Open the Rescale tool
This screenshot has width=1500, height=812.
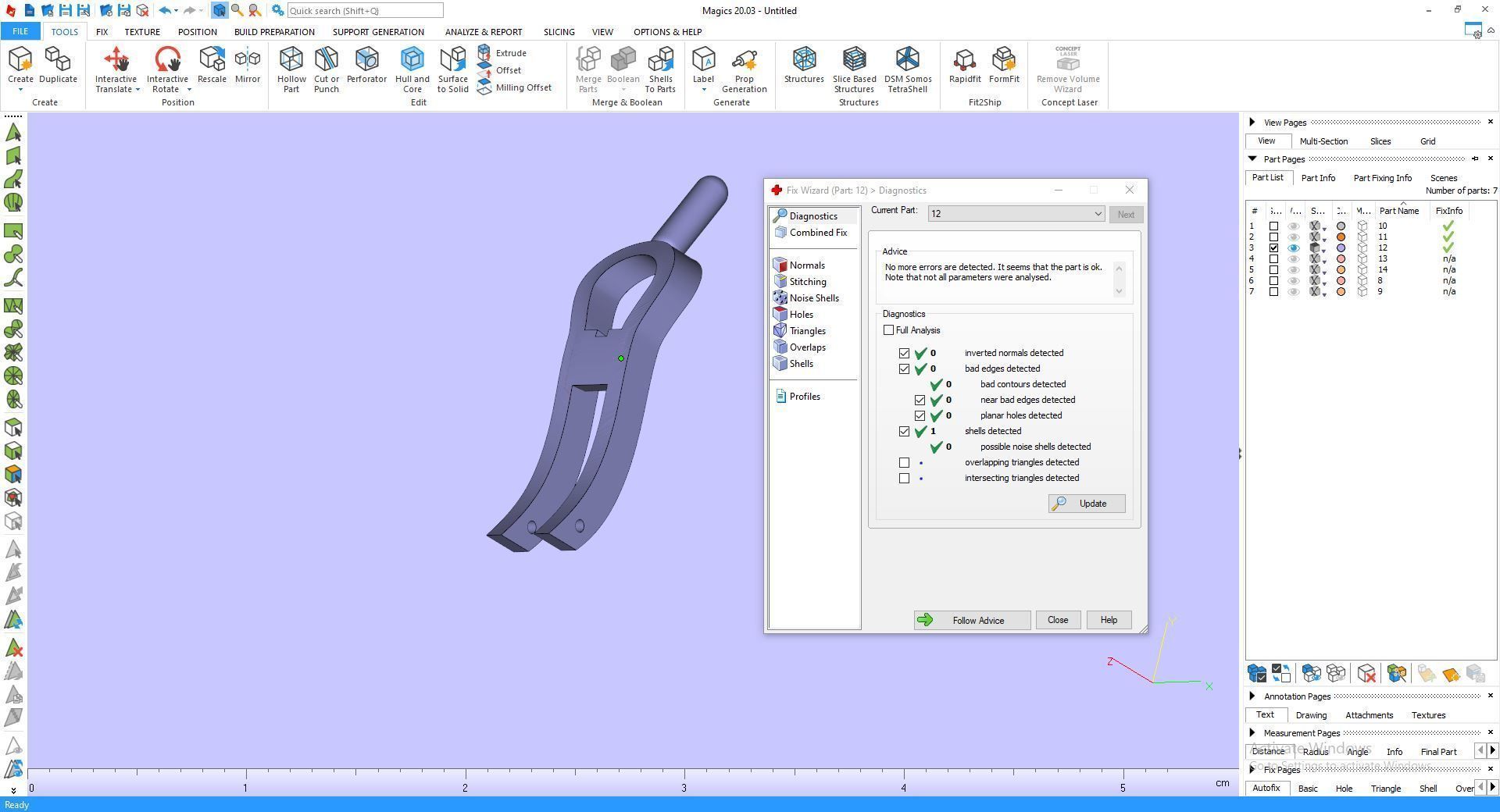click(x=212, y=66)
